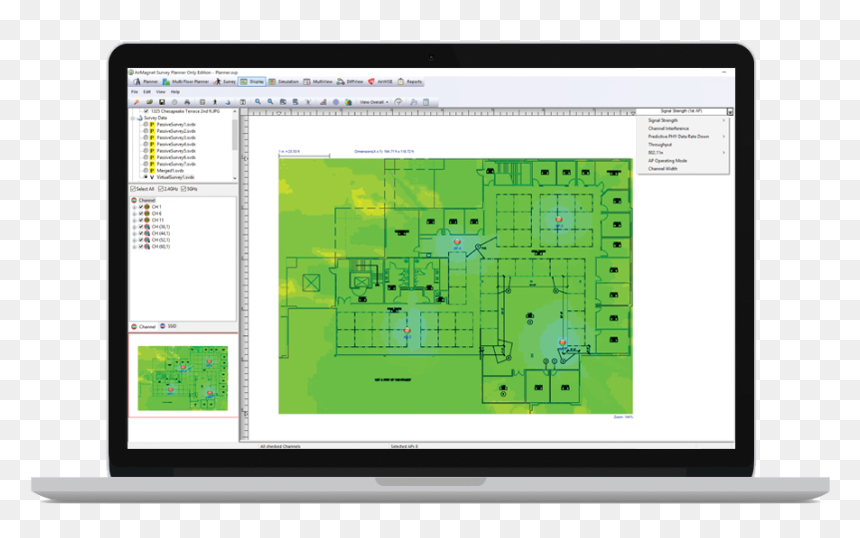This screenshot has height=538, width=860.
Task: Click the open folder toolbar icon
Action: point(149,102)
